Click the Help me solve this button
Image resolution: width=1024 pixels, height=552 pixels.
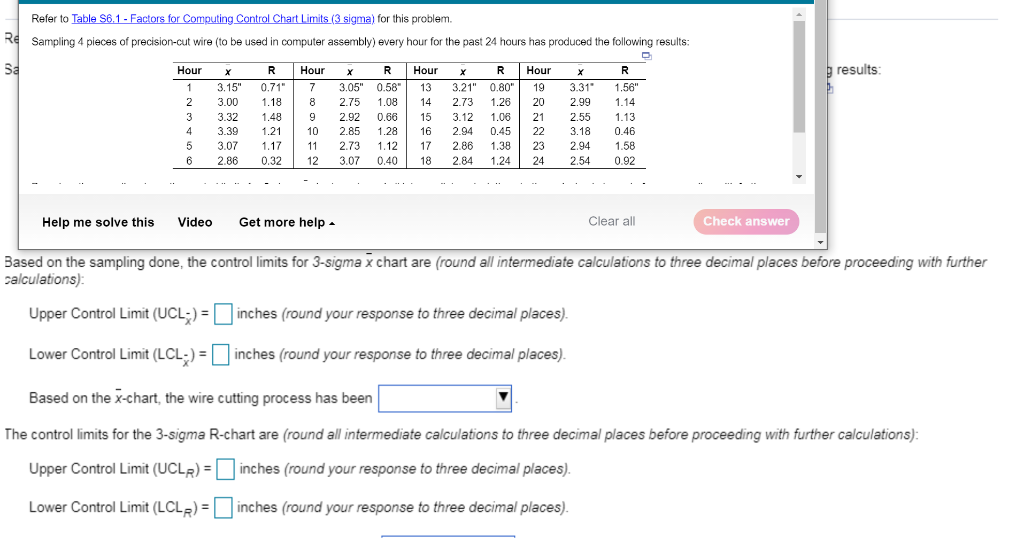tap(98, 222)
